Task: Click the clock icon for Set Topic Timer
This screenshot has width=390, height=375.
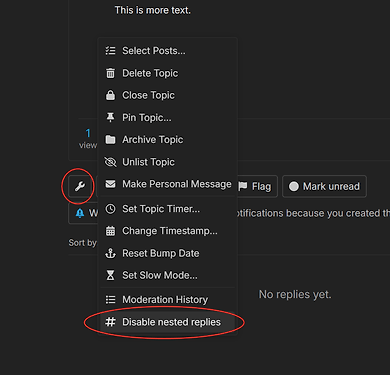Action: pos(110,209)
